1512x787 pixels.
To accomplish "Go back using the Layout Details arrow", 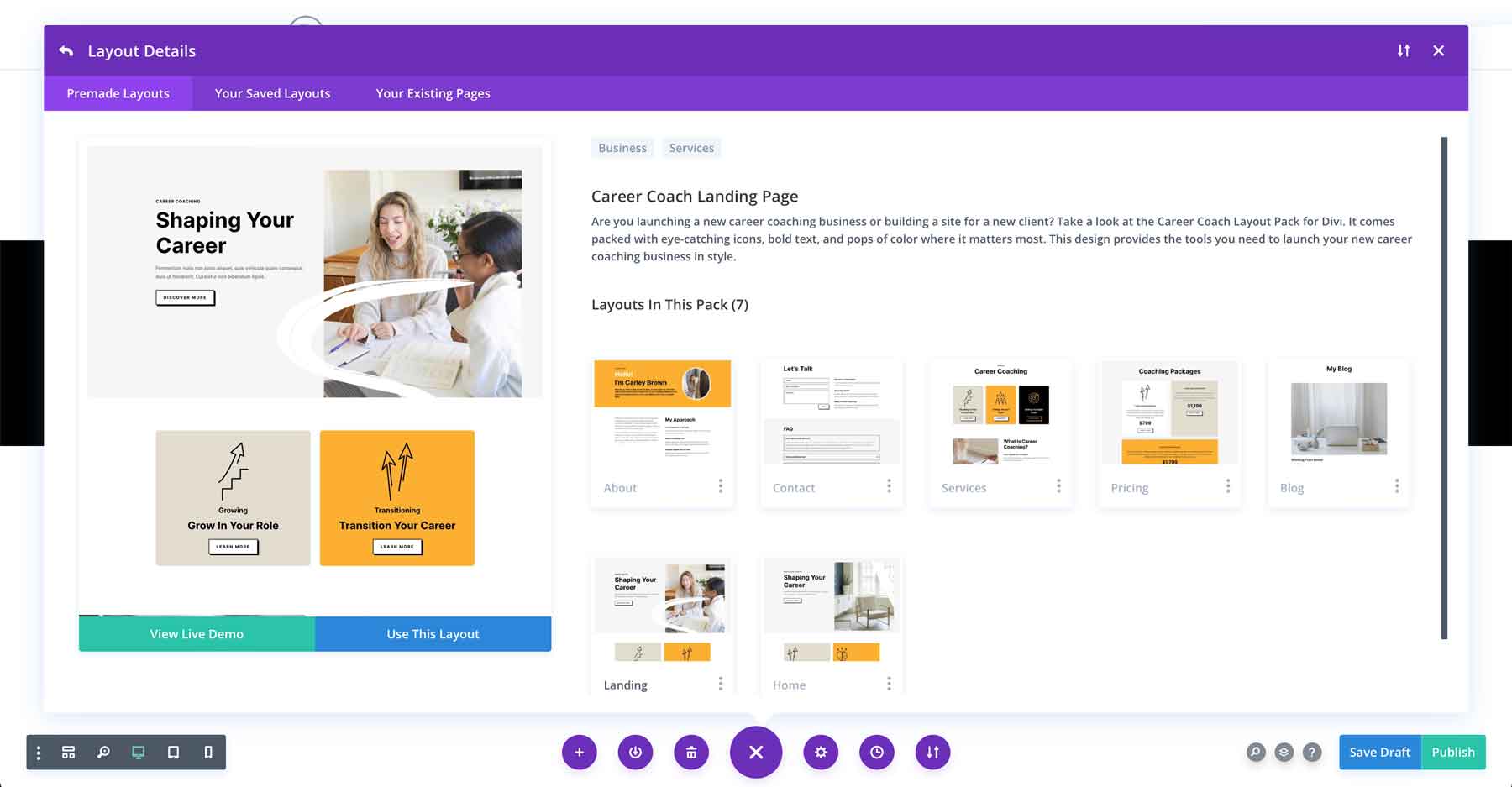I will pyautogui.click(x=66, y=50).
